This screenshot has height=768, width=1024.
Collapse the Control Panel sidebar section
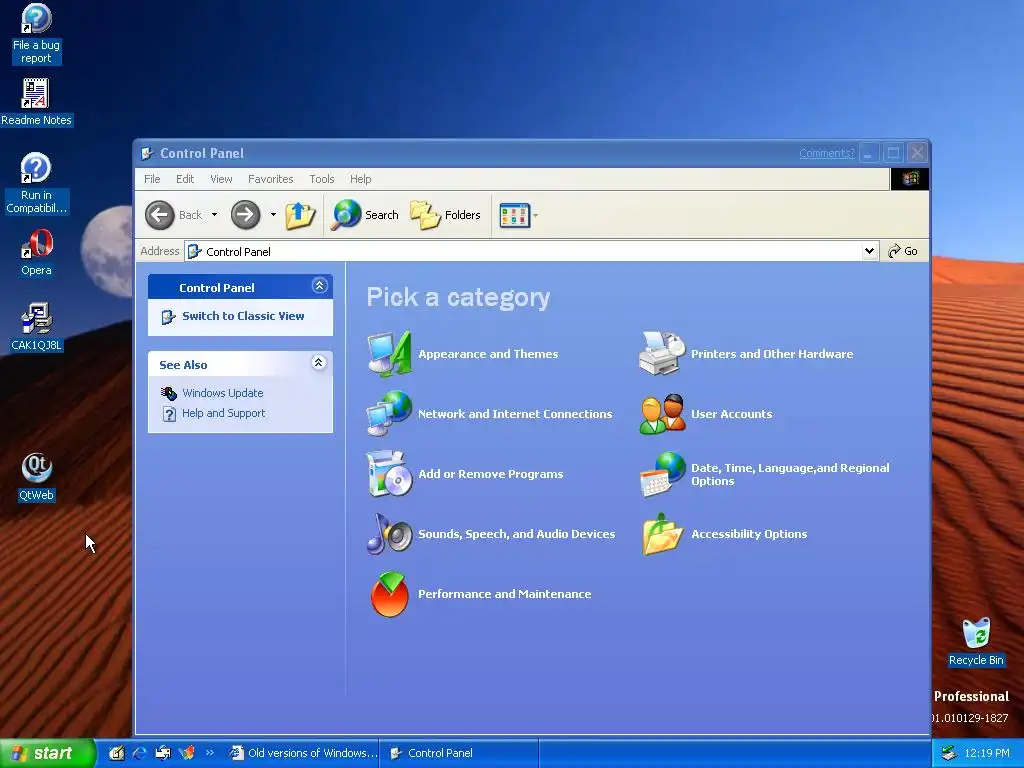coord(319,286)
